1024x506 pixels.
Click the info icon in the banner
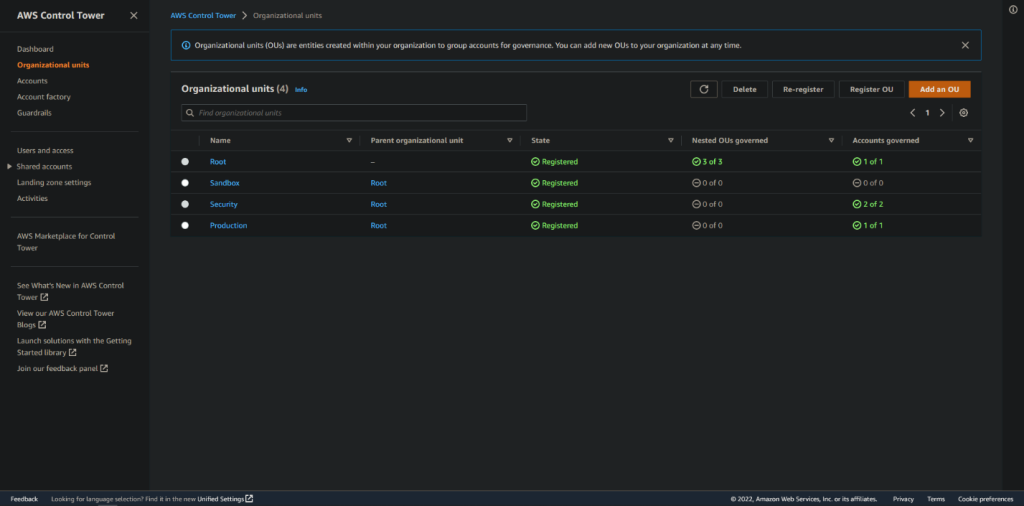point(186,45)
